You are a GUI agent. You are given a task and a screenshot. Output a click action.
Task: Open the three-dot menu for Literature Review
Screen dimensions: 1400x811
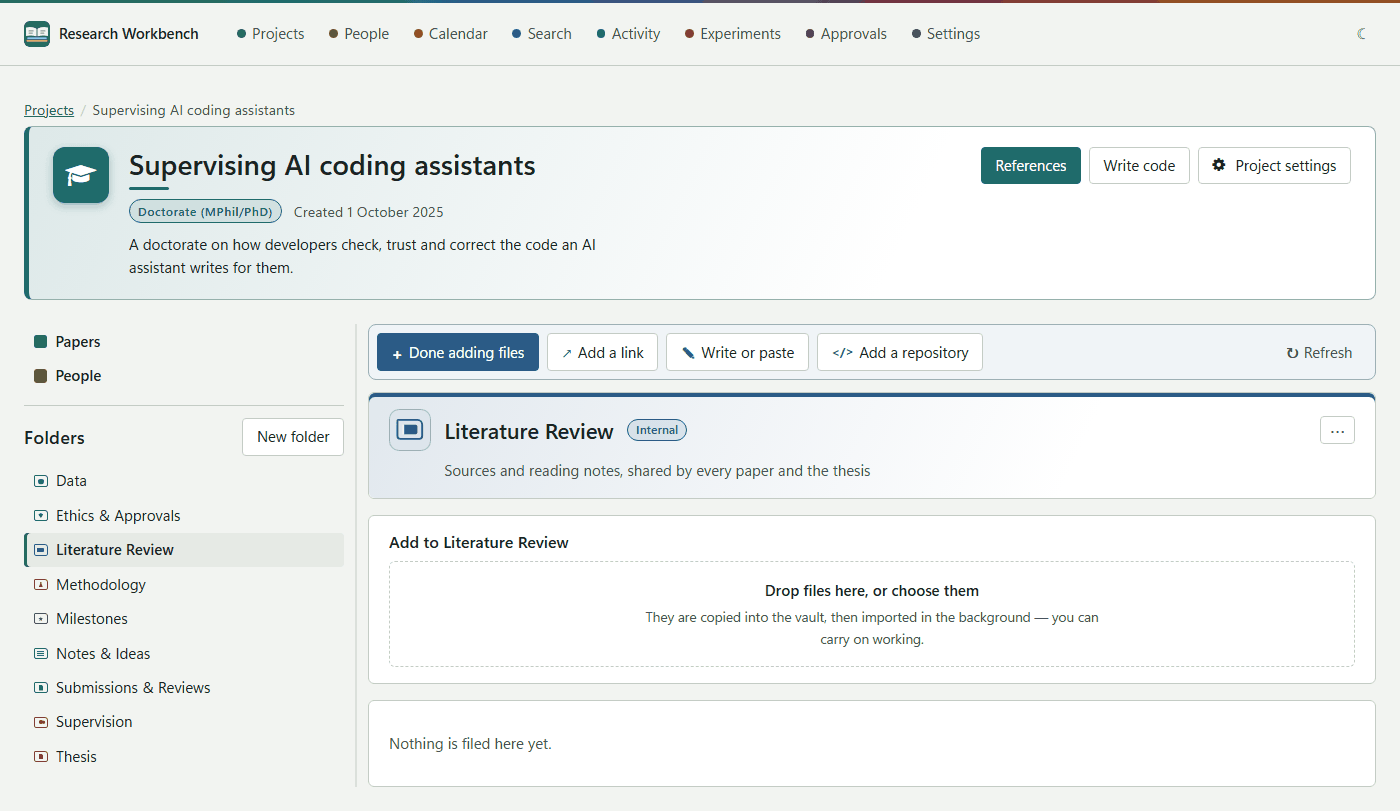(x=1337, y=430)
